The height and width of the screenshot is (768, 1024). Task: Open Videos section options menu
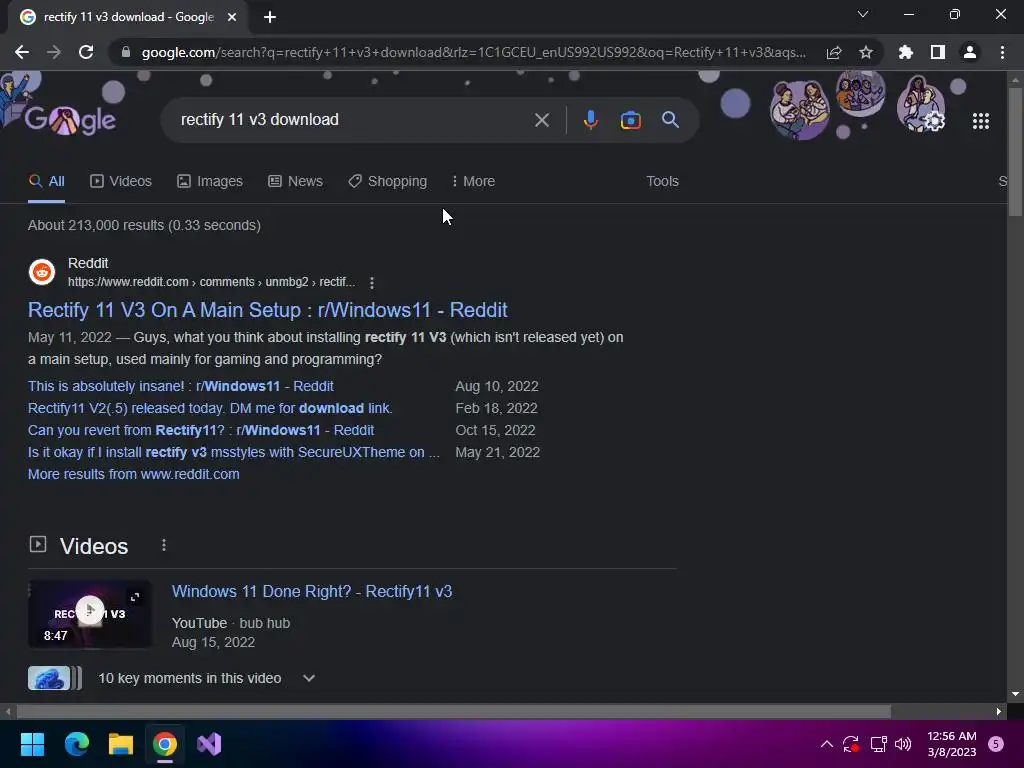pos(164,545)
